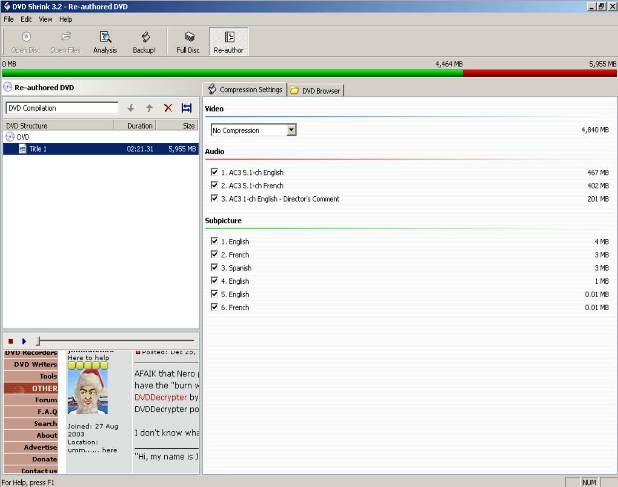Image resolution: width=618 pixels, height=487 pixels.
Task: Uncheck subpicture 6. French
Action: click(214, 307)
